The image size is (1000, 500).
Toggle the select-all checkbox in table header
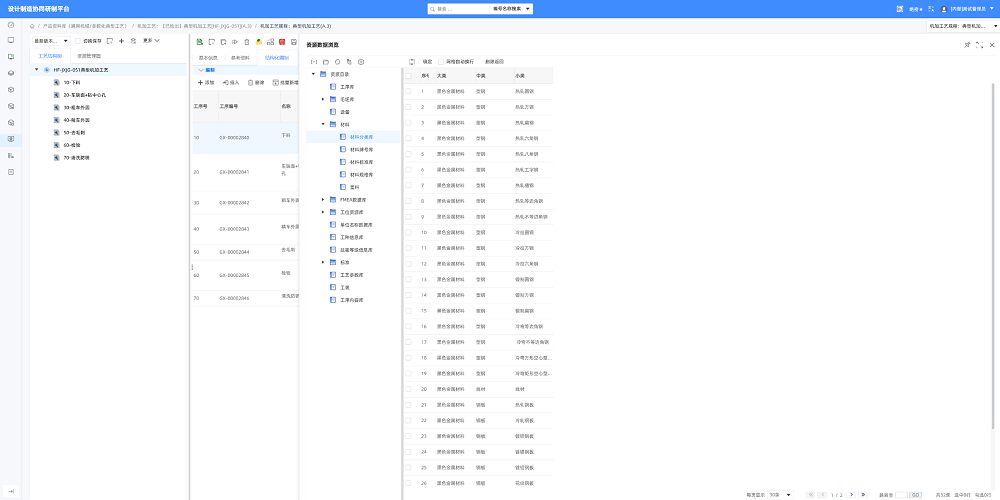click(x=408, y=76)
